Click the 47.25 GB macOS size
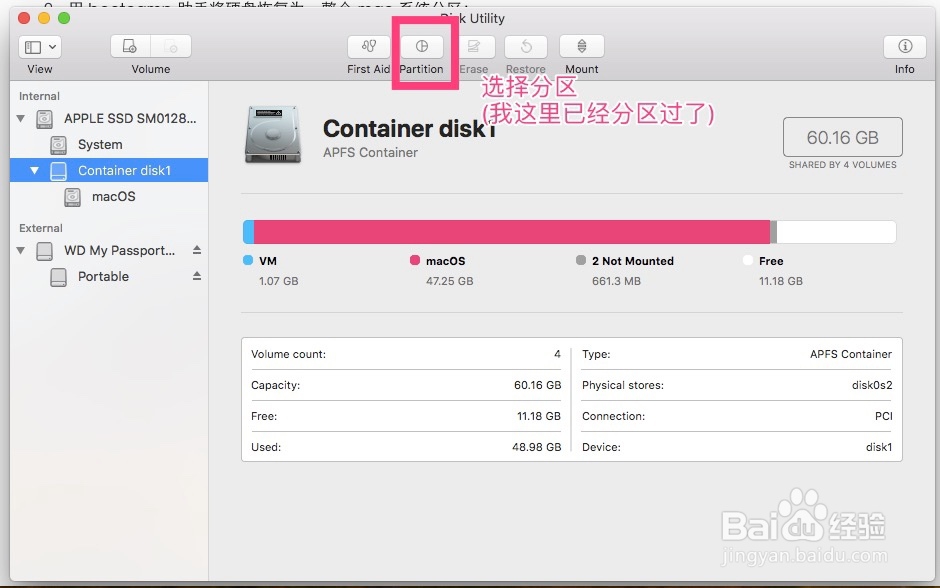 (x=450, y=281)
